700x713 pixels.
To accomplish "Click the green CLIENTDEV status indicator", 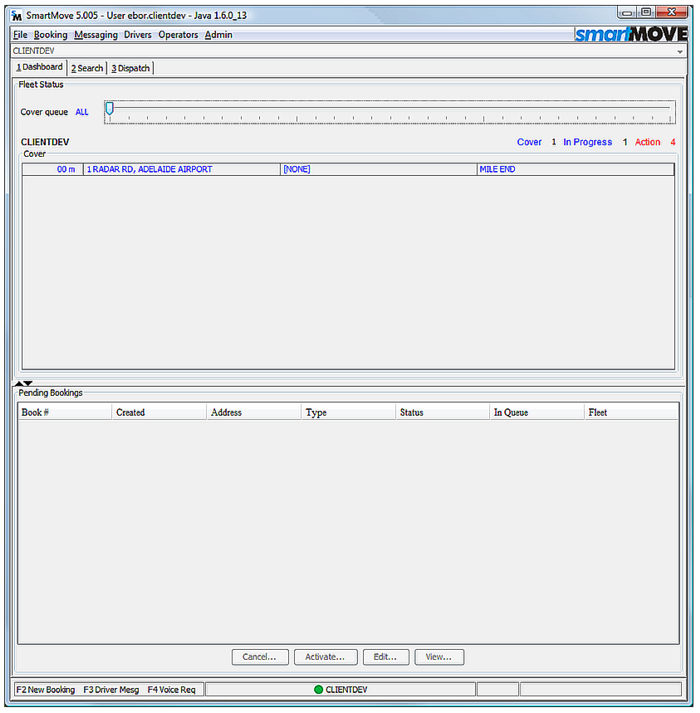I will (x=318, y=690).
